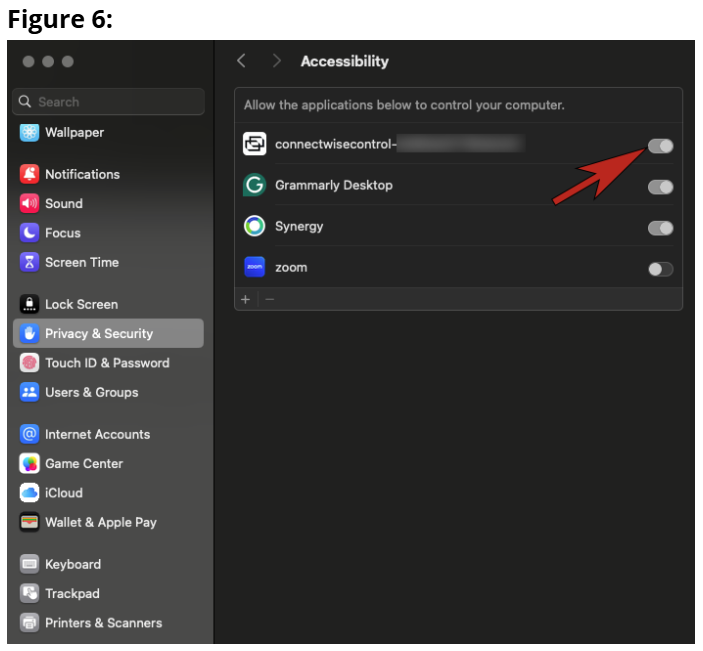
Task: Disable Grammarly Desktop accessibility toggle
Action: (x=660, y=187)
